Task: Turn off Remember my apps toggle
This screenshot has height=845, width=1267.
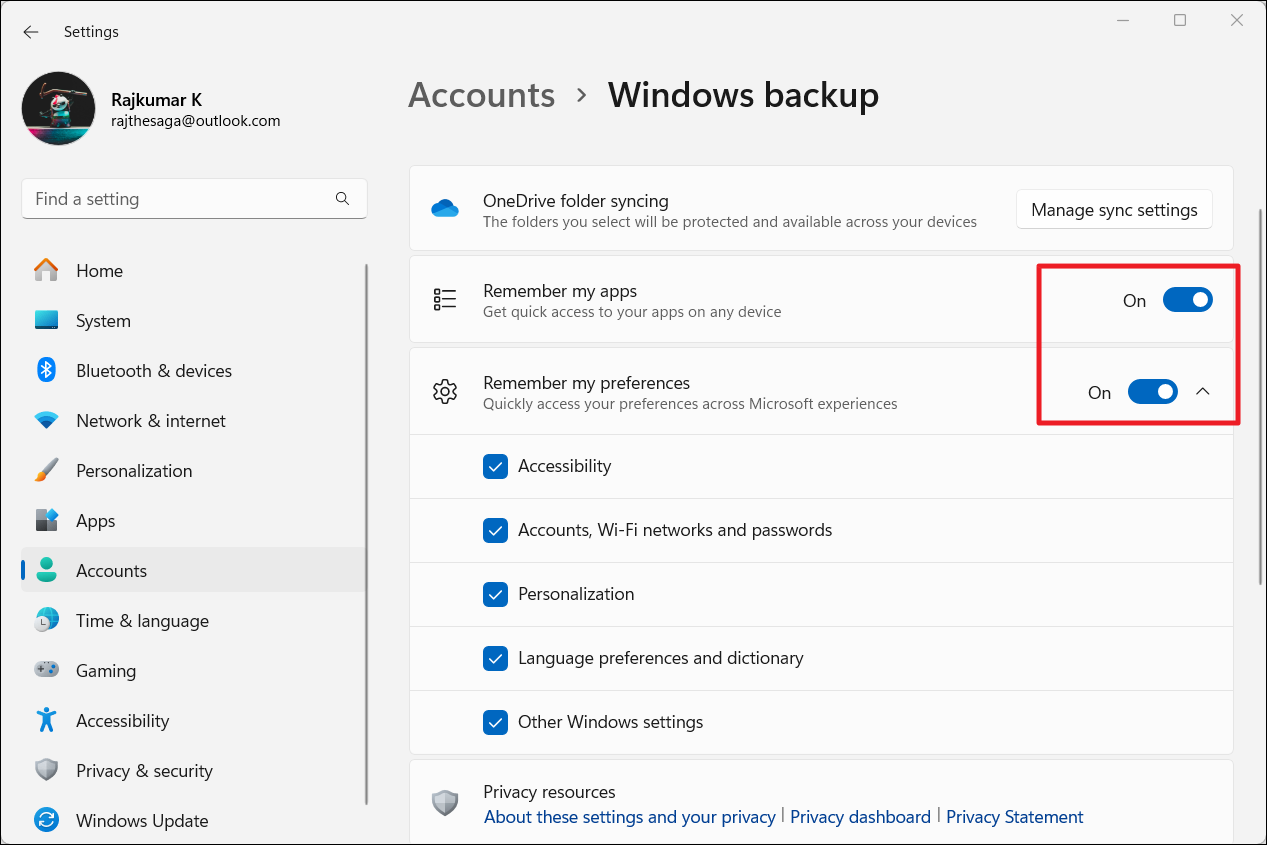Action: (x=1187, y=300)
